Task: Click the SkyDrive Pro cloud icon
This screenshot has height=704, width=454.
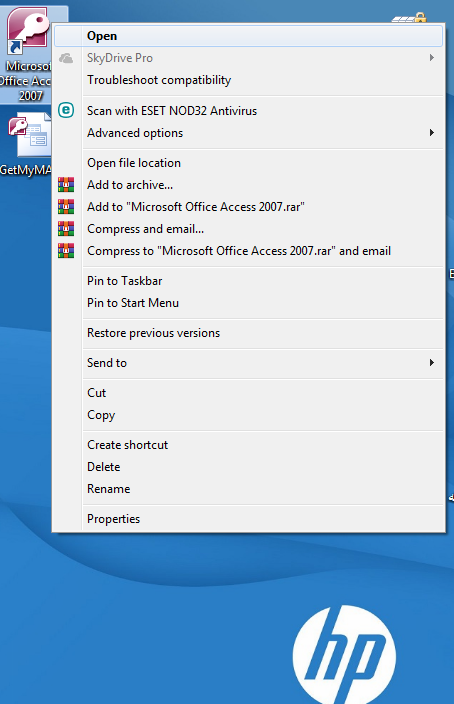Action: pyautogui.click(x=66, y=58)
